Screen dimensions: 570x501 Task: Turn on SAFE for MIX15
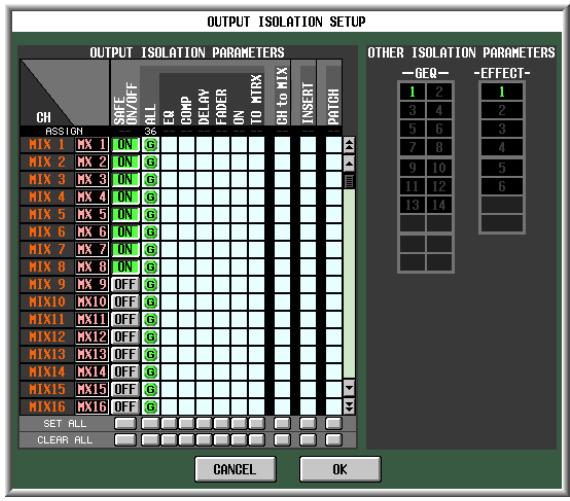click(125, 389)
